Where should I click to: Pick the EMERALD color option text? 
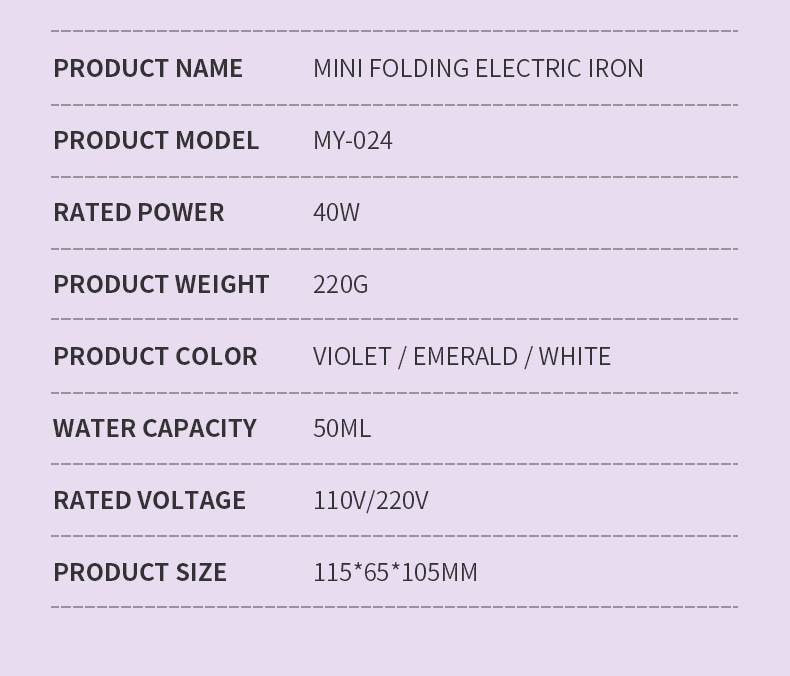(x=465, y=356)
